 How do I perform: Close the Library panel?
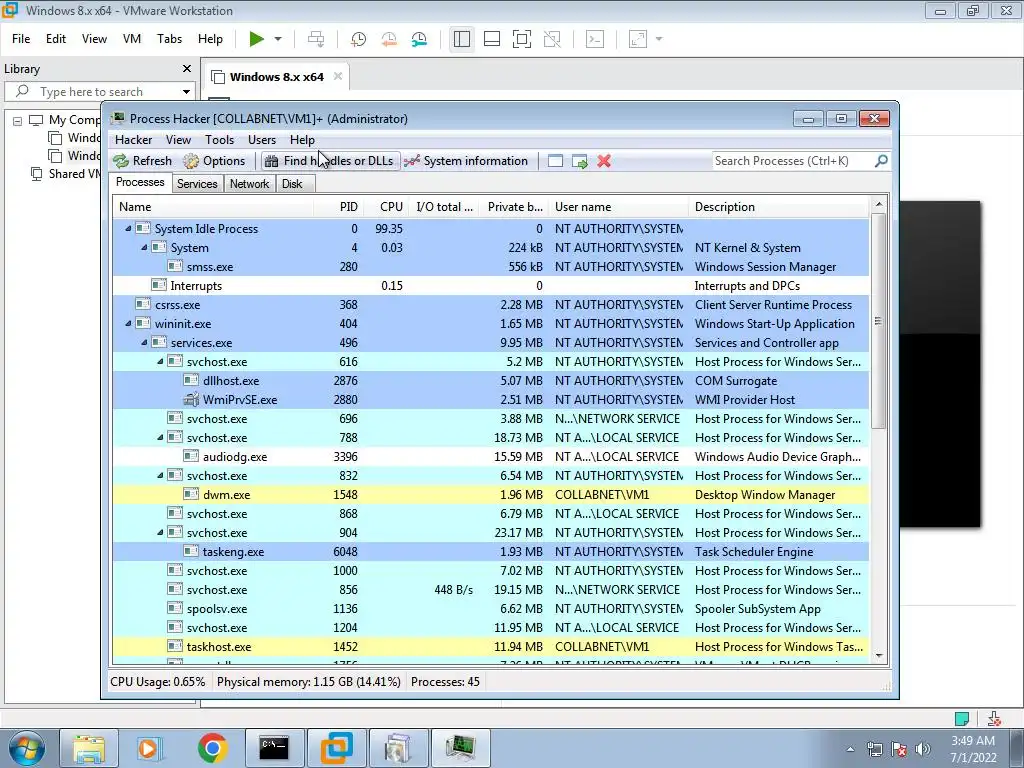click(187, 69)
